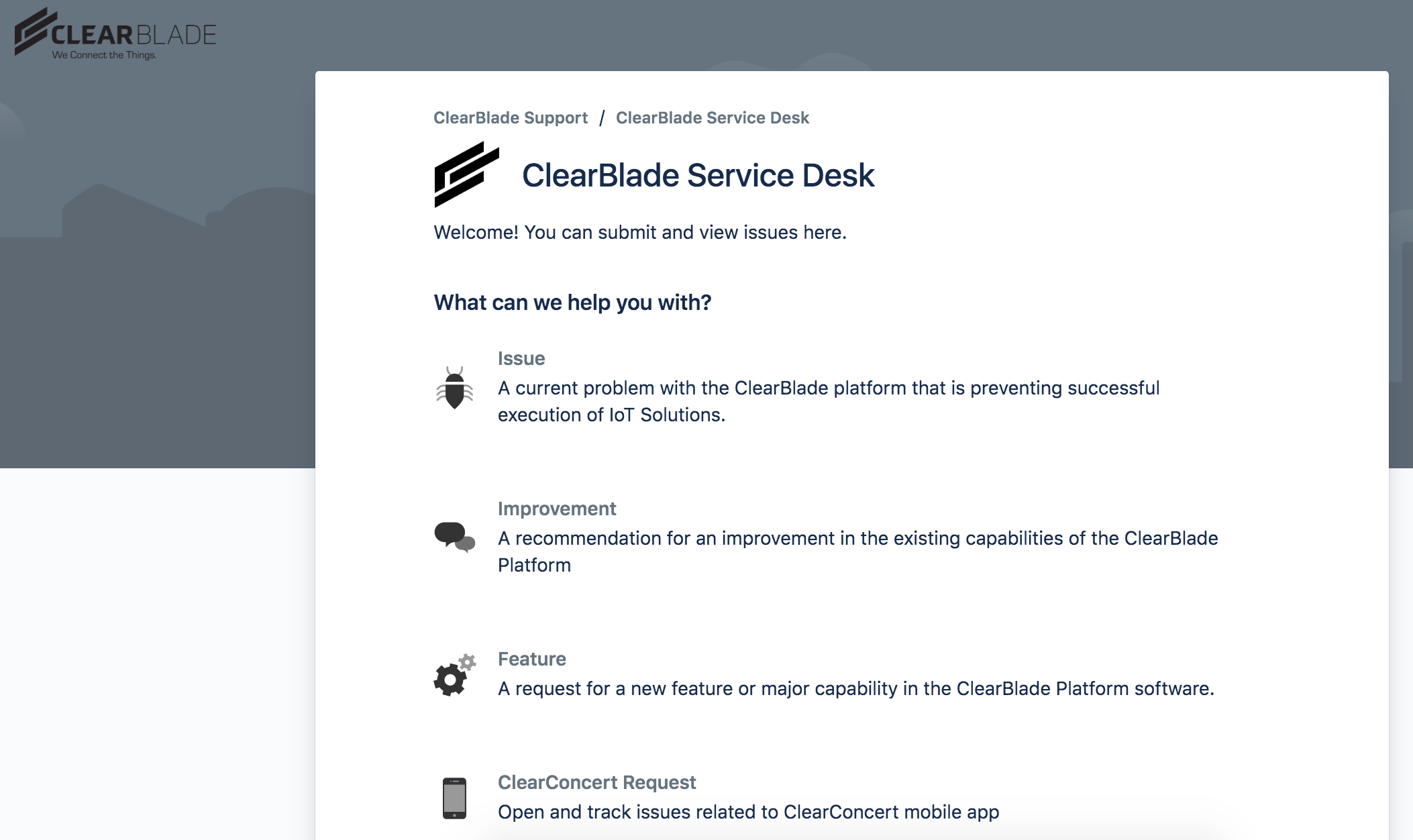Image resolution: width=1413 pixels, height=840 pixels.
Task: Open the Issue request type
Action: [521, 359]
